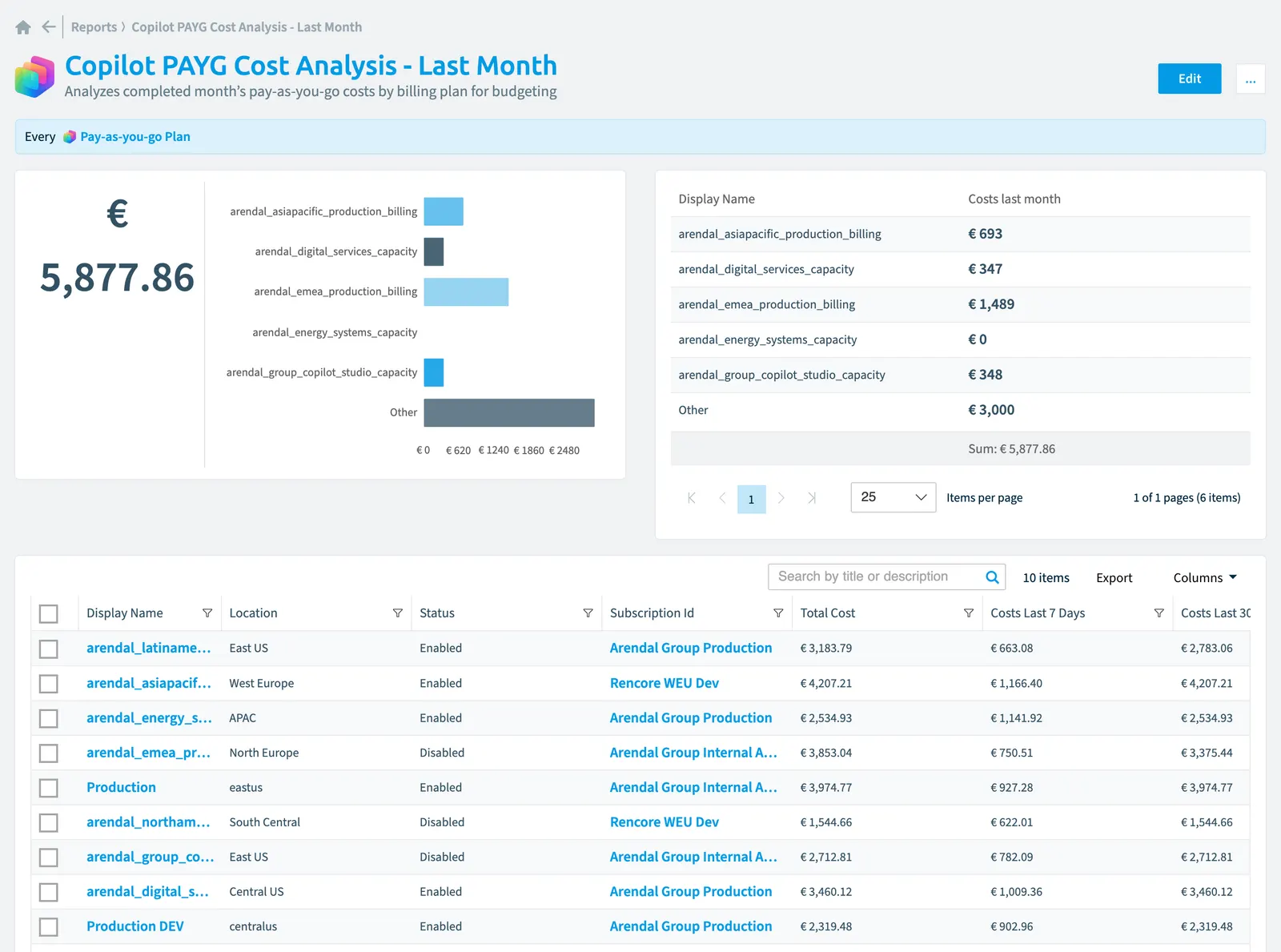The width and height of the screenshot is (1281, 952).
Task: Open filter for Status column
Action: 588,613
